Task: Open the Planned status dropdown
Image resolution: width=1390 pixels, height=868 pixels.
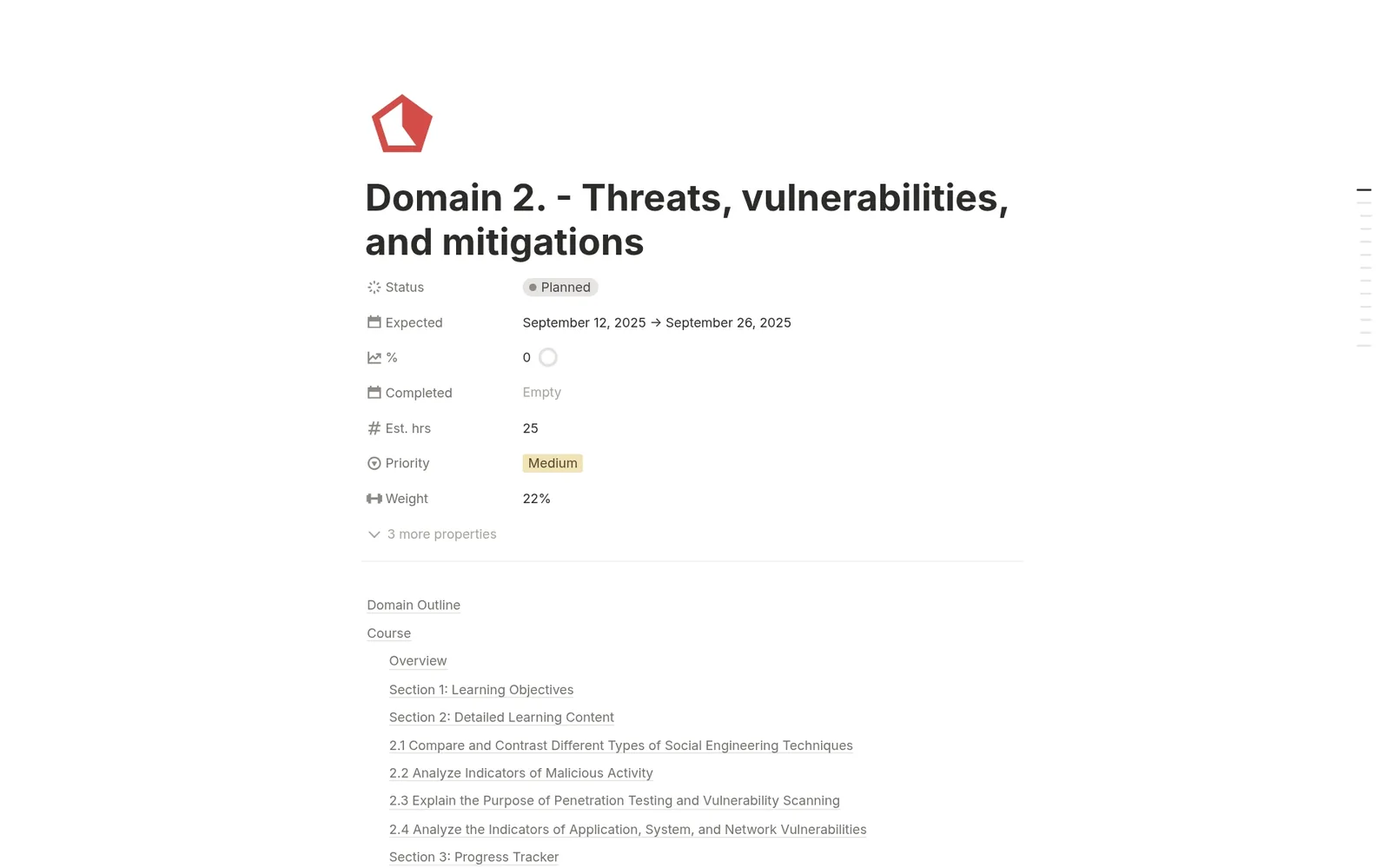Action: (560, 288)
